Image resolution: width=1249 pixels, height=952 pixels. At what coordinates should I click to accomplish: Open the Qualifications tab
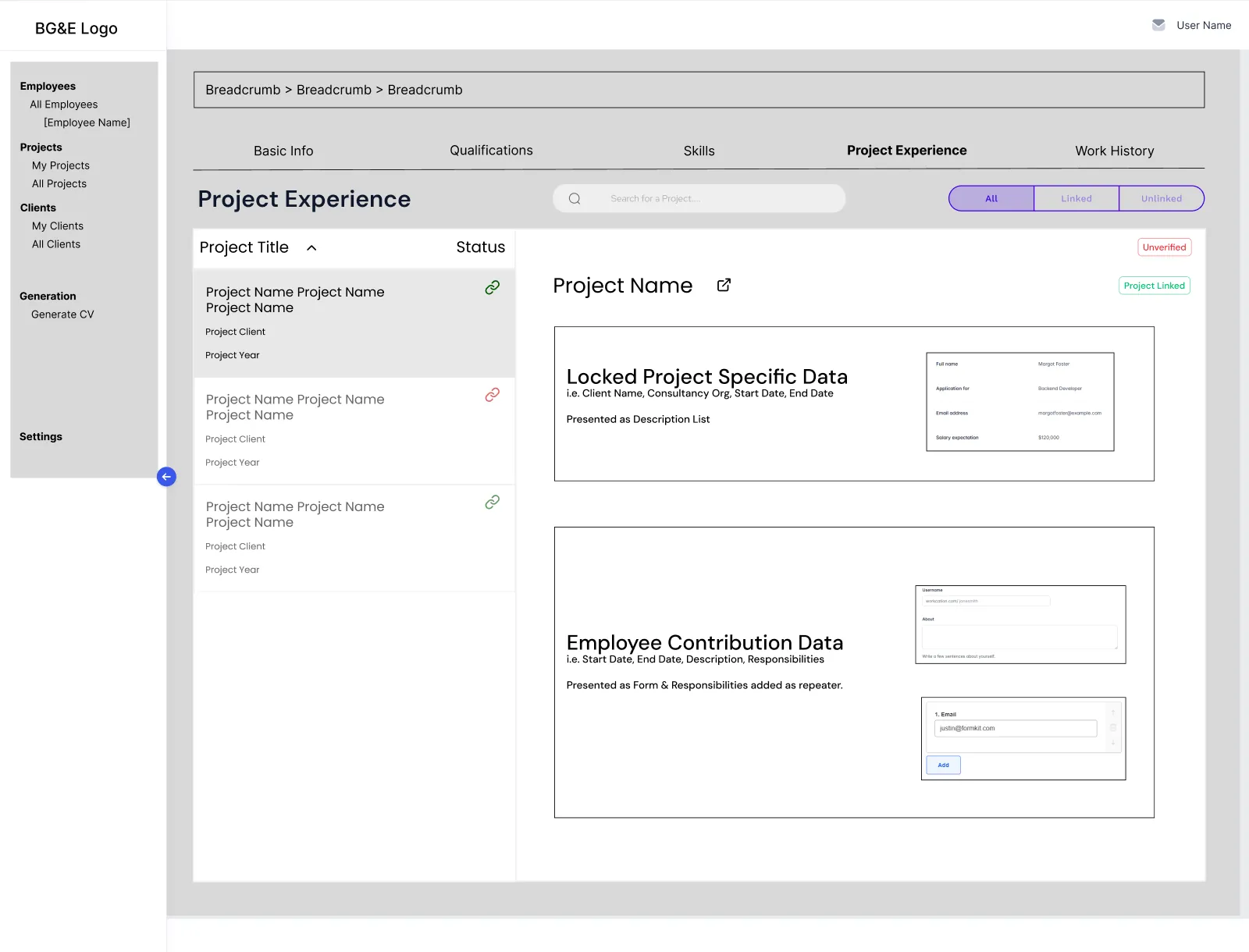click(491, 151)
